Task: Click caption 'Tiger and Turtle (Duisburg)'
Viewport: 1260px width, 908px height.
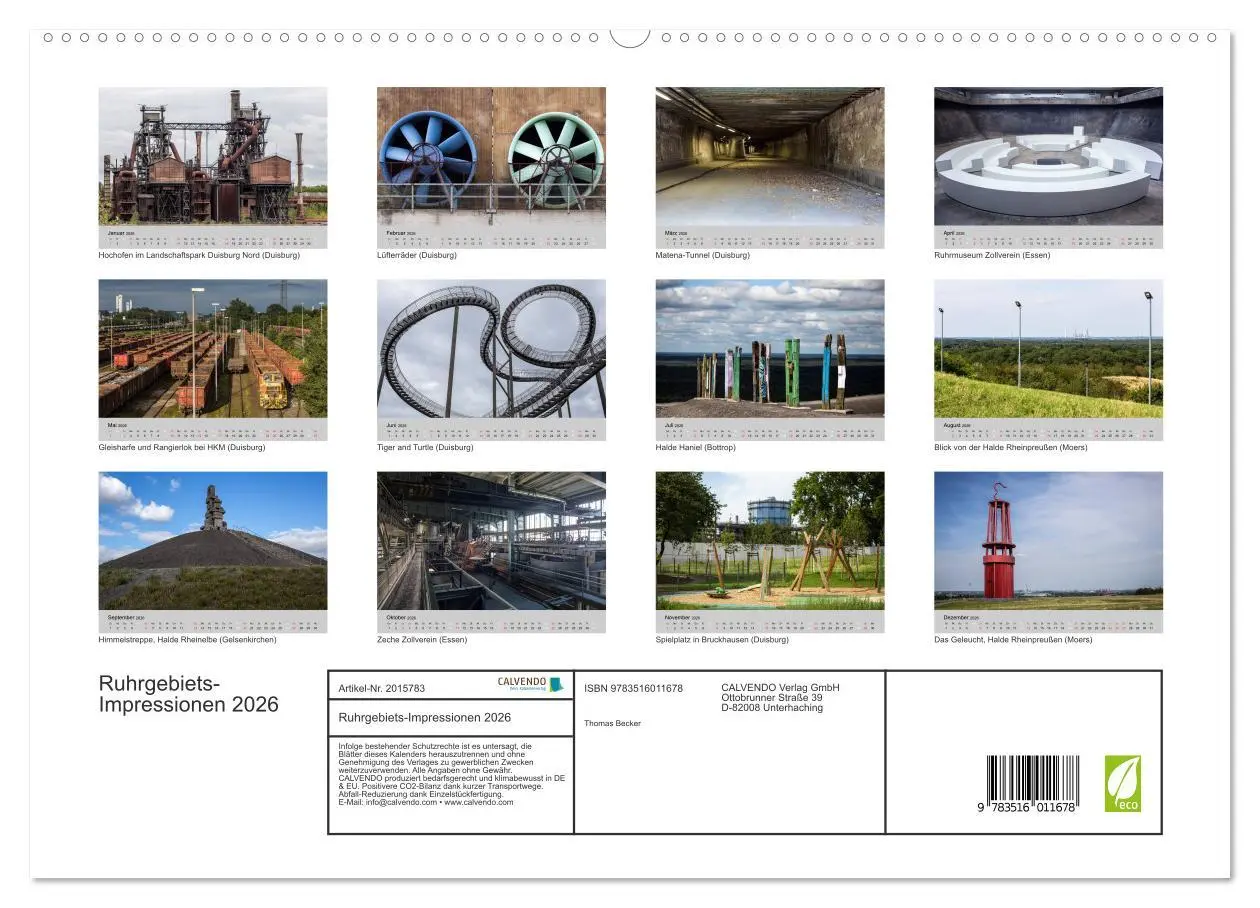Action: pyautogui.click(x=425, y=447)
